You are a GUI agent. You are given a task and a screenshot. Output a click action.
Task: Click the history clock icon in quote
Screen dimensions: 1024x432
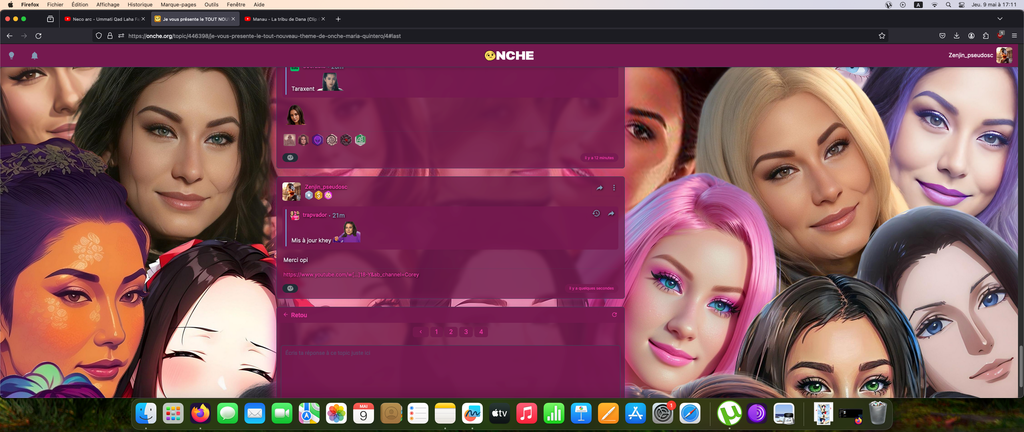click(x=596, y=213)
